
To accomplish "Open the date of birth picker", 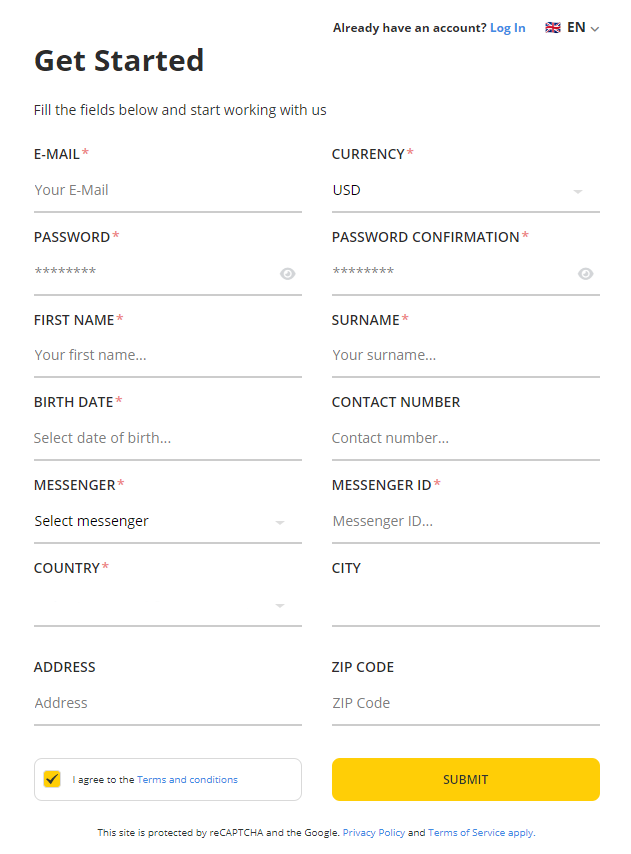I will (x=167, y=438).
